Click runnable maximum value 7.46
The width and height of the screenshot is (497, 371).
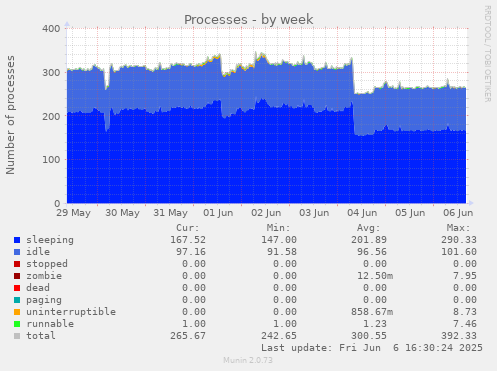[465, 324]
